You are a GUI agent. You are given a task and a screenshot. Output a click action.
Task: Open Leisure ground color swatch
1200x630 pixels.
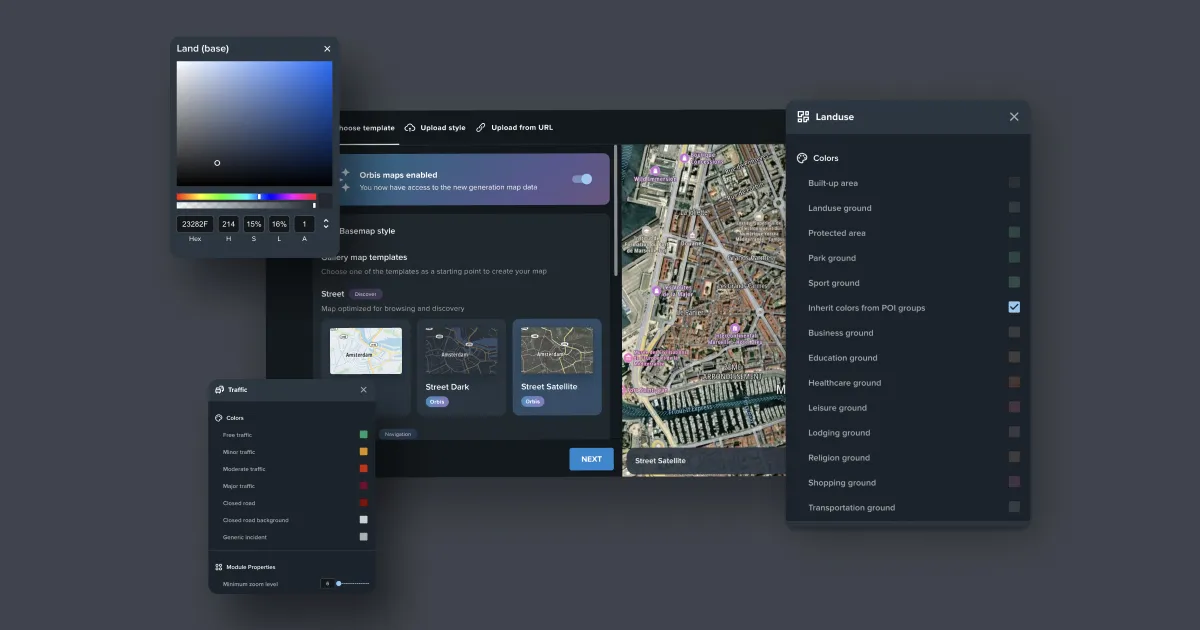[x=1014, y=408]
